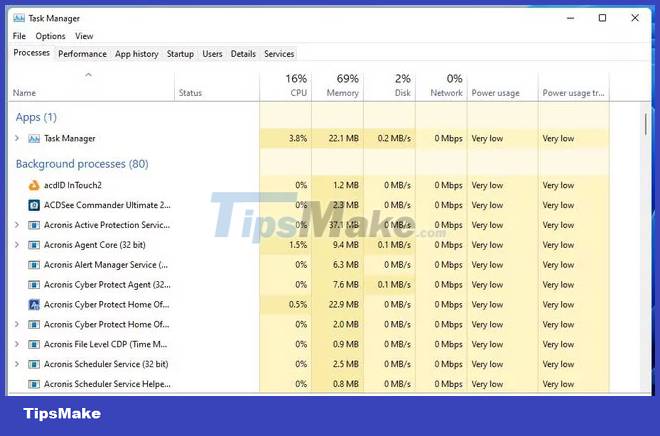Screen dimensions: 660x436
Task: Select Acronis Cyber Protect Agent (32... name
Action: pos(107,285)
